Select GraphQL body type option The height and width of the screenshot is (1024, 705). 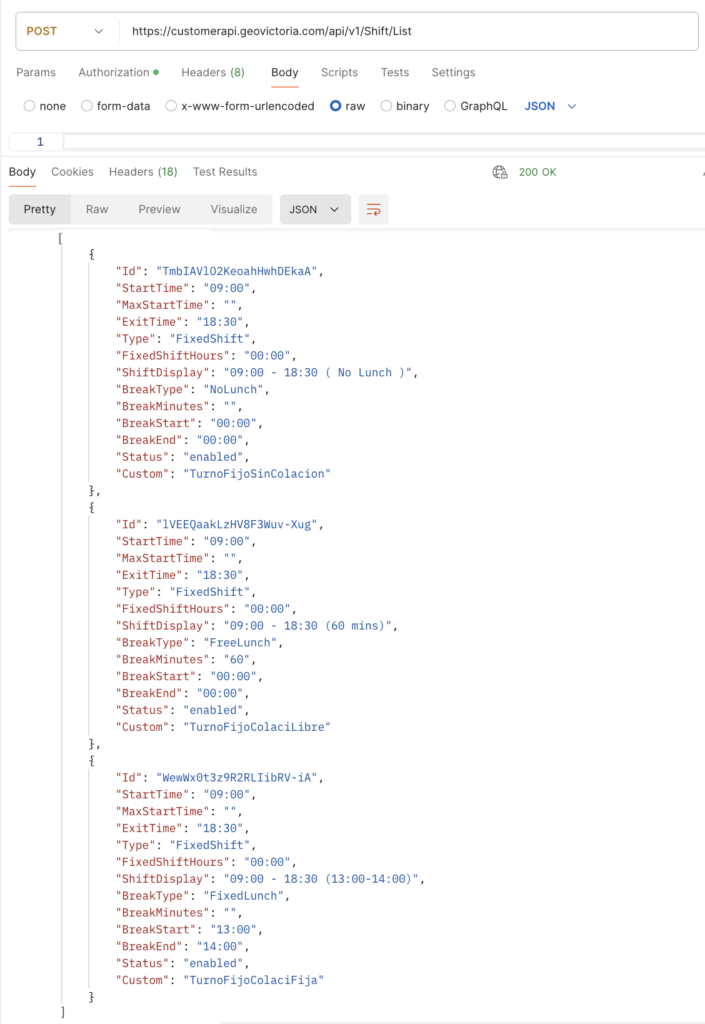pos(450,106)
